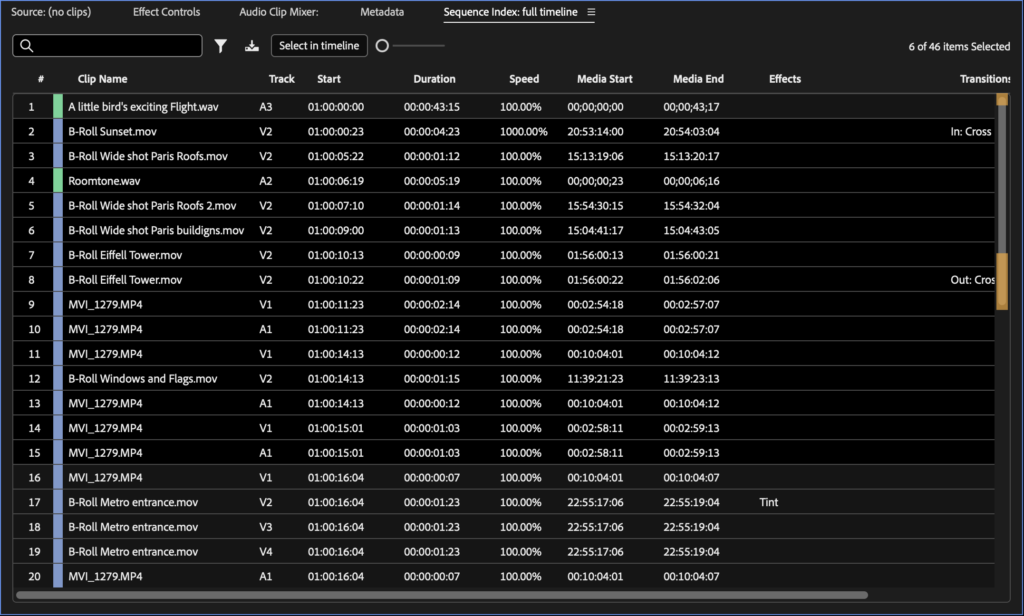This screenshot has width=1024, height=616.
Task: Click row number 14
Action: point(34,429)
